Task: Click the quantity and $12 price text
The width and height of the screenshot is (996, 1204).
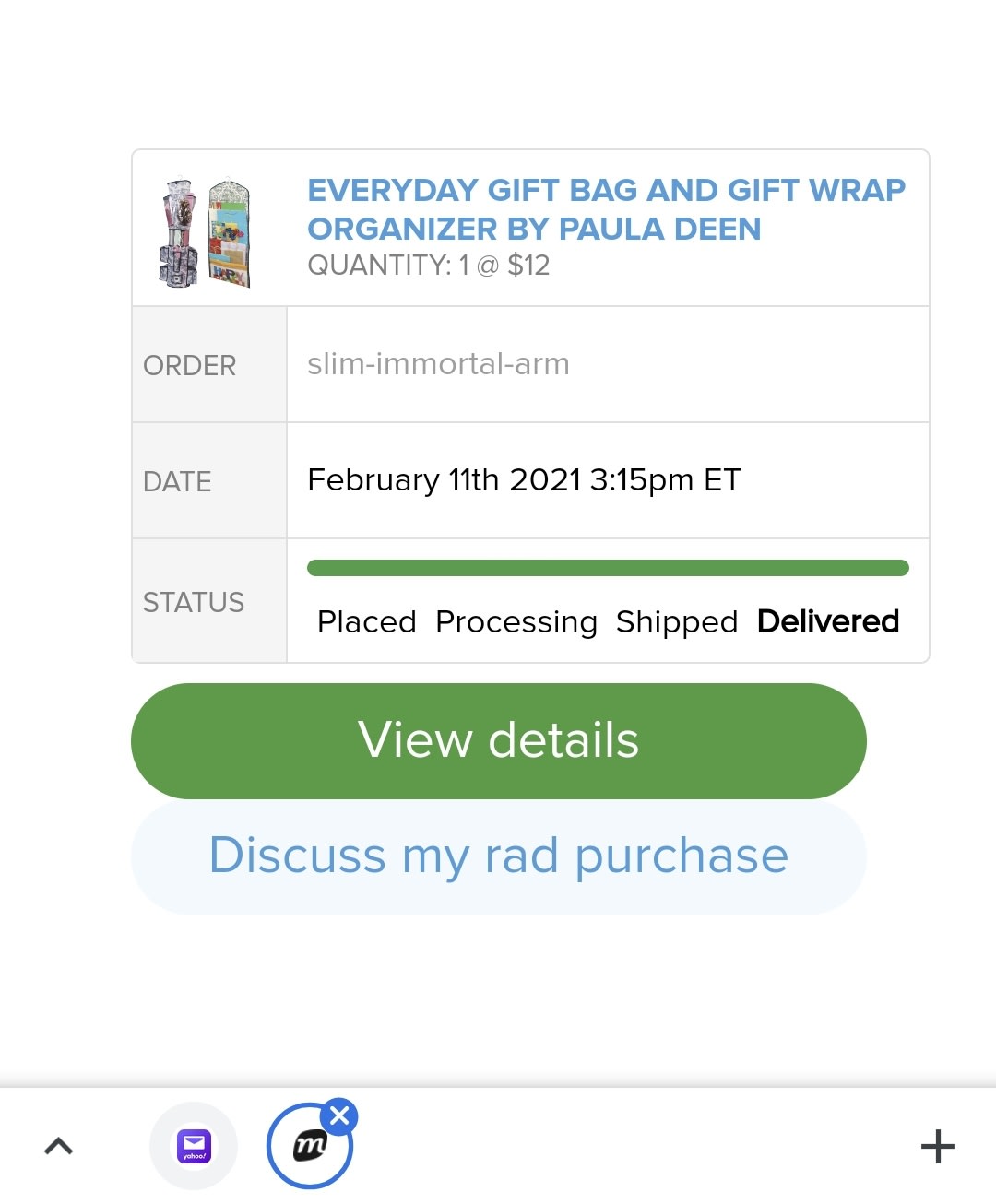Action: 429,266
